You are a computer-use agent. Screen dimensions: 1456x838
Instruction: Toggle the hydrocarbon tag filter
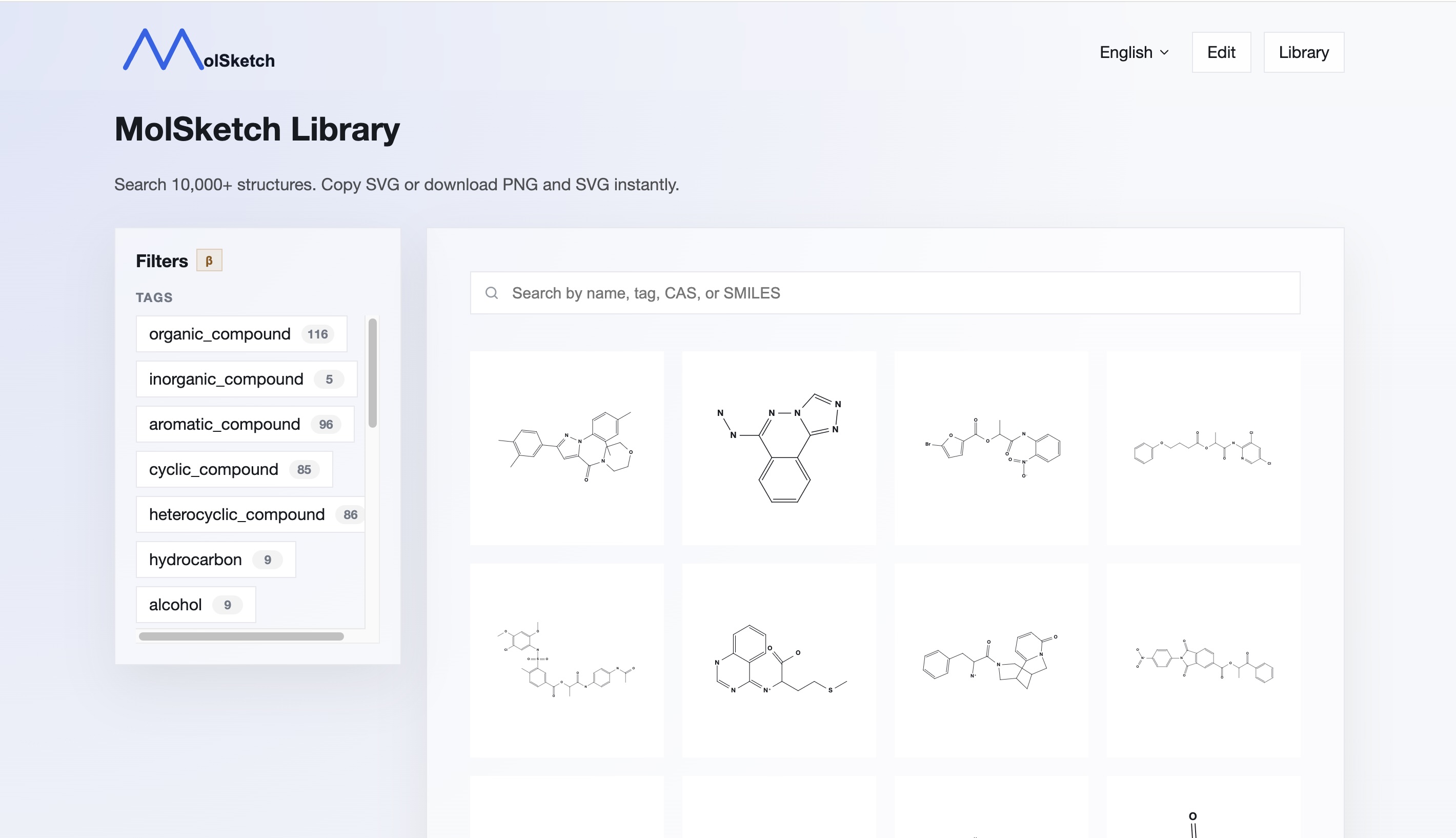point(216,560)
